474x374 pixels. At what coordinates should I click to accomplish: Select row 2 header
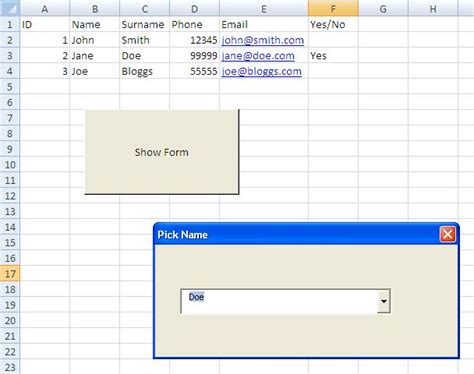coord(10,40)
